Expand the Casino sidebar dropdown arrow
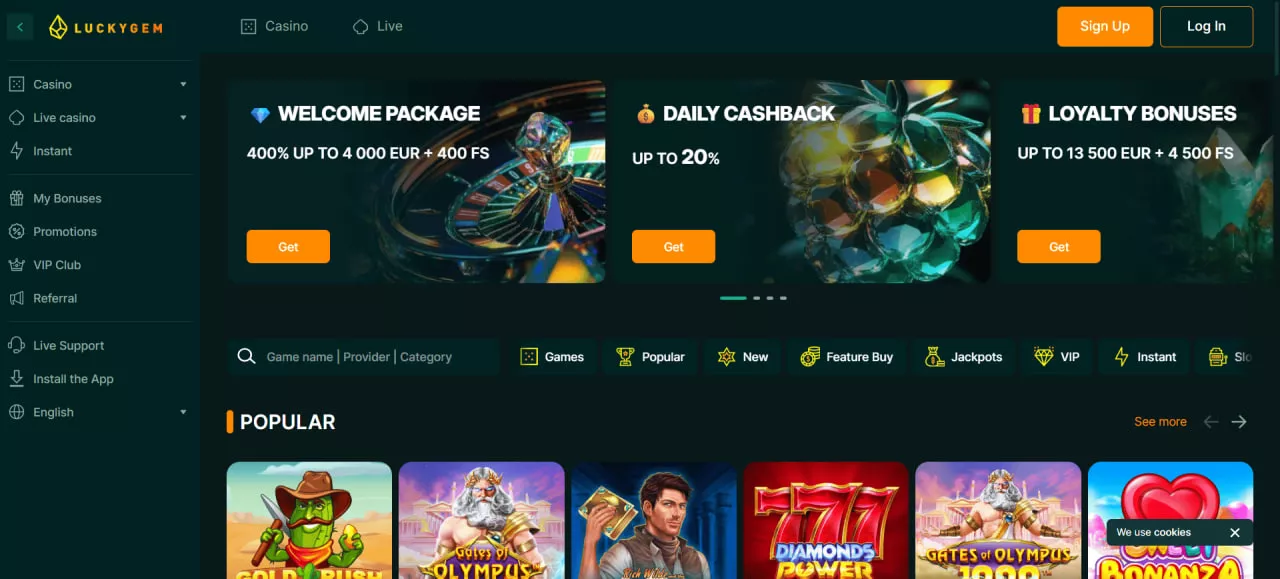This screenshot has width=1280, height=579. tap(183, 85)
